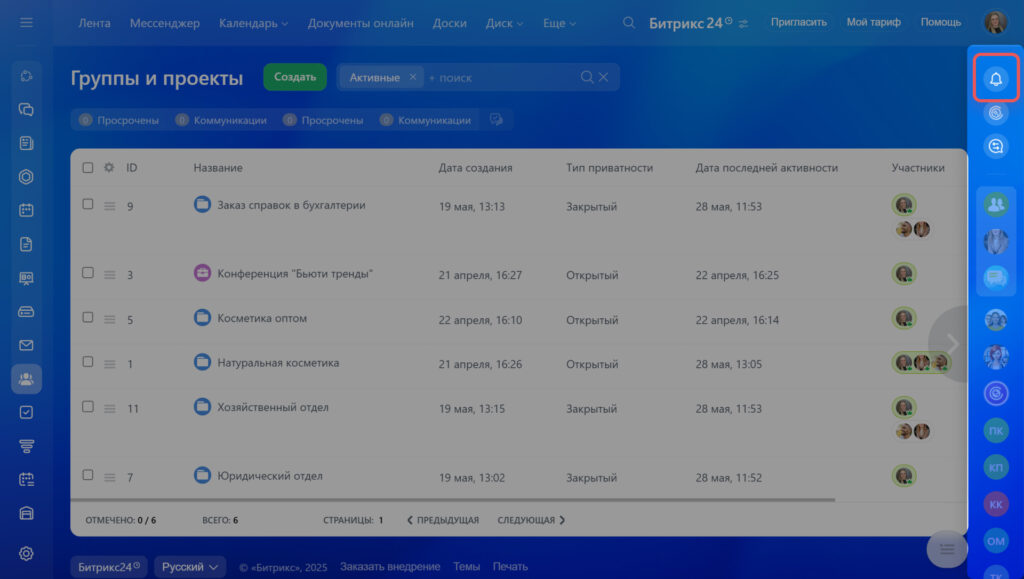
Task: Open the tasks checkmark icon in left sidebar
Action: (27, 412)
